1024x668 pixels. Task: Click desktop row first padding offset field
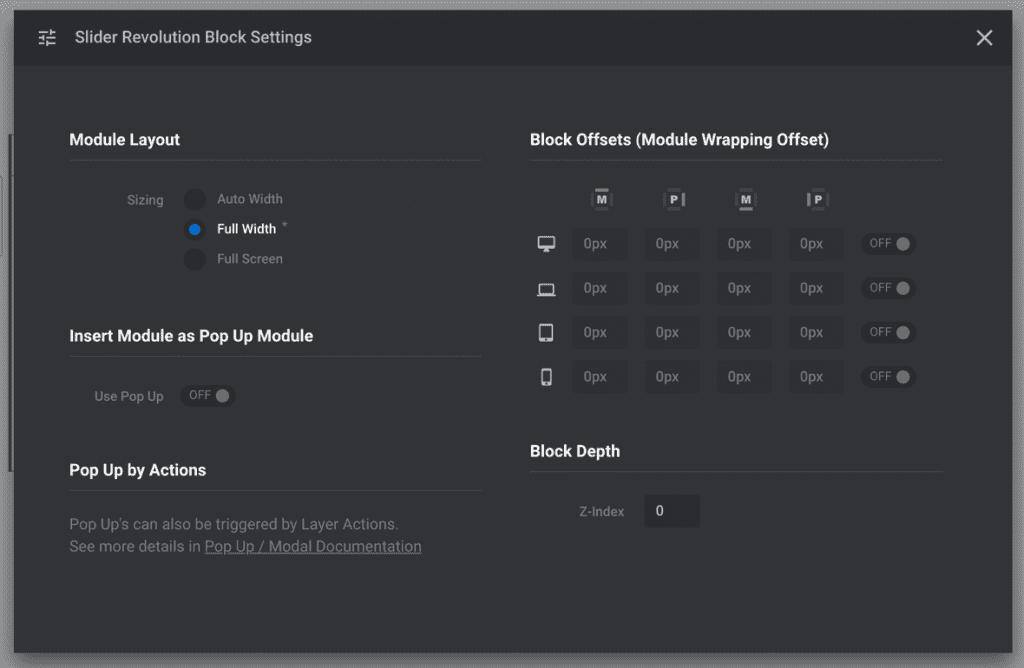(672, 244)
